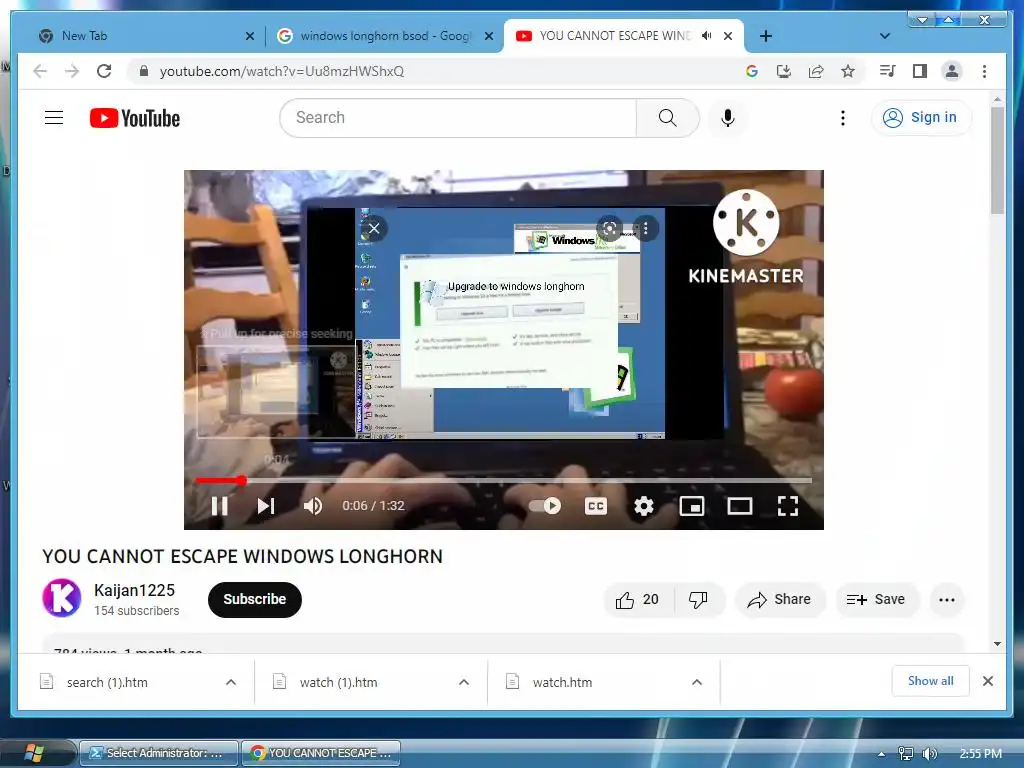Show hidden system tray icons
The image size is (1024, 768).
(882, 754)
